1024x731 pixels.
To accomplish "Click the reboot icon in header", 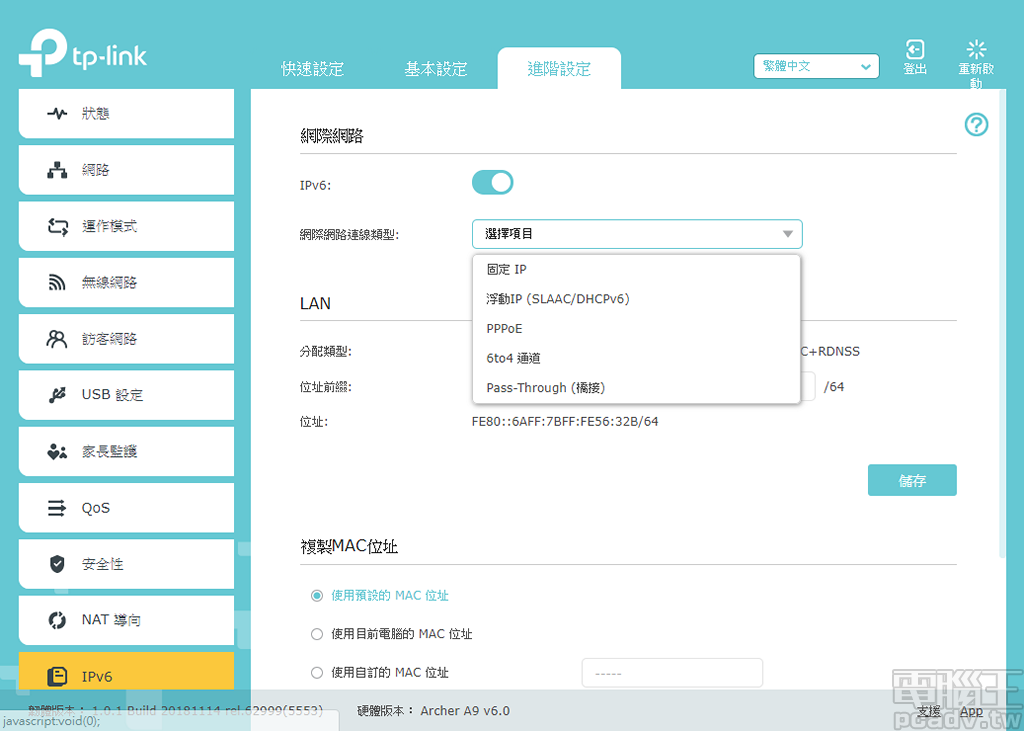I will [x=976, y=49].
